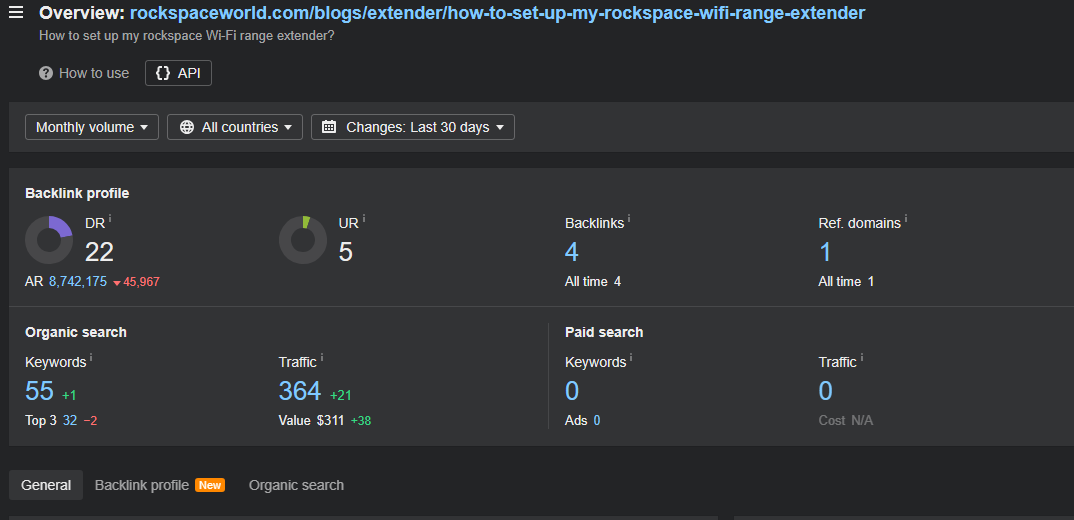1074x520 pixels.
Task: Click info icon beside organic Keywords
Action: 91,357
